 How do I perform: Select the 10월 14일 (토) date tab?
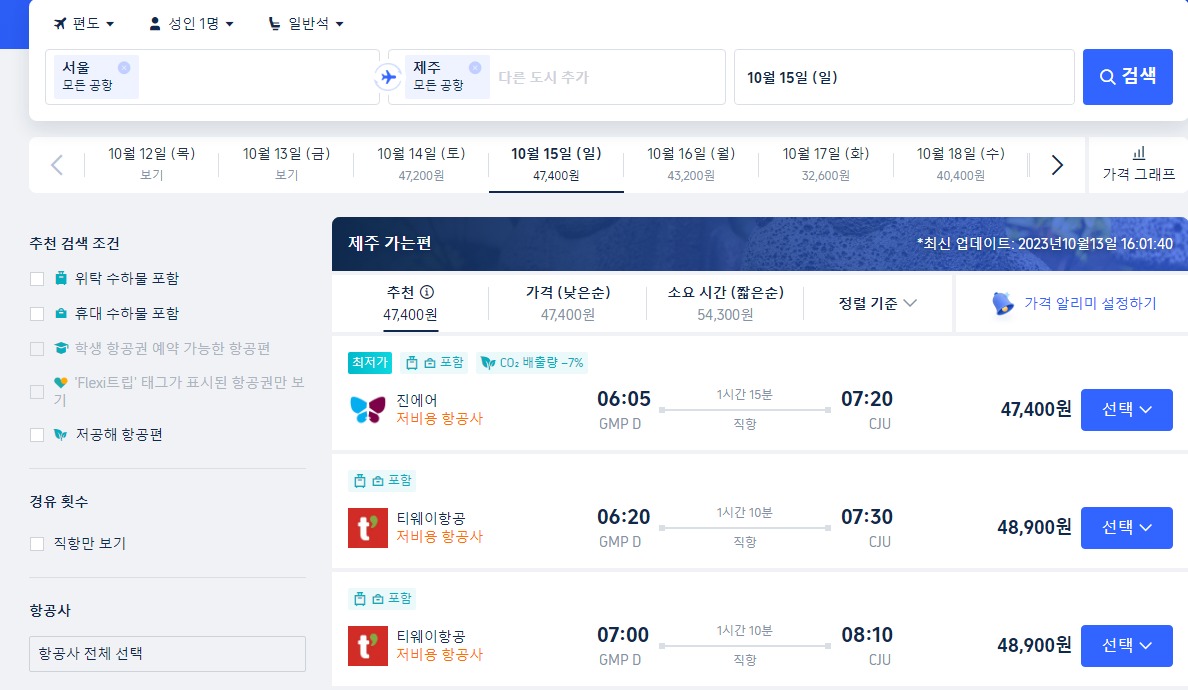[x=421, y=164]
